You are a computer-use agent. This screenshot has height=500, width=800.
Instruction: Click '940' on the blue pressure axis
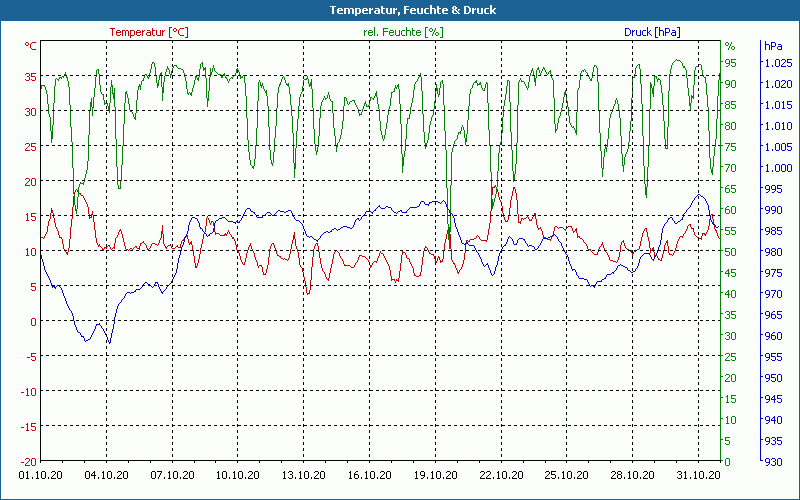point(773,420)
